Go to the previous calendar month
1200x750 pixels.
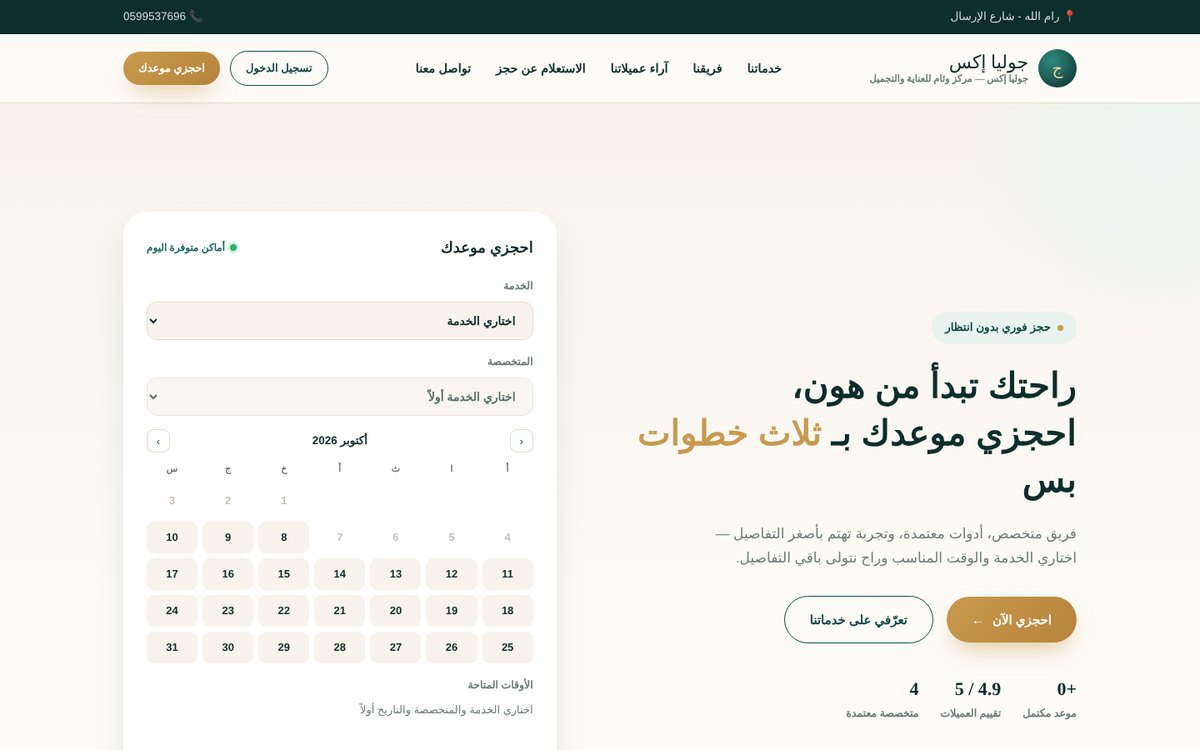click(x=521, y=441)
